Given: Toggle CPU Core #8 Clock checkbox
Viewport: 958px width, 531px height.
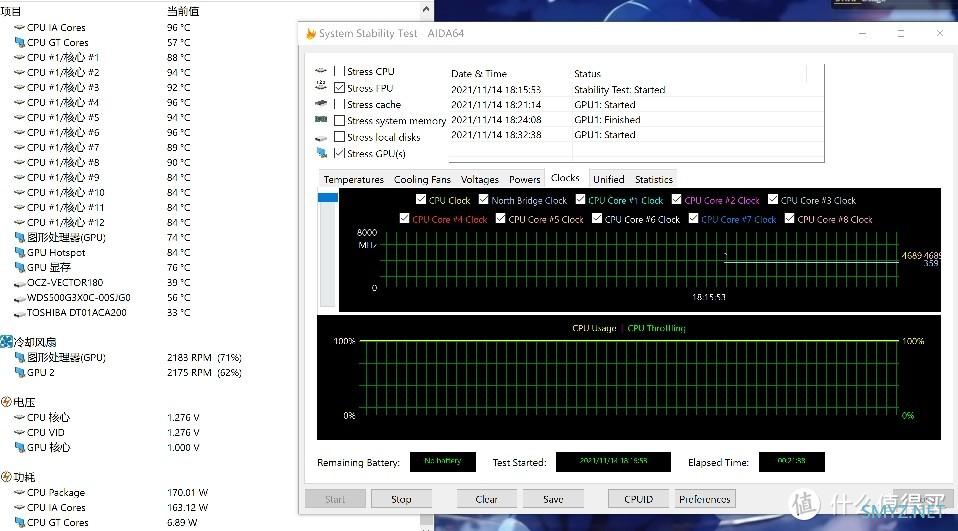Looking at the screenshot, I should [789, 218].
